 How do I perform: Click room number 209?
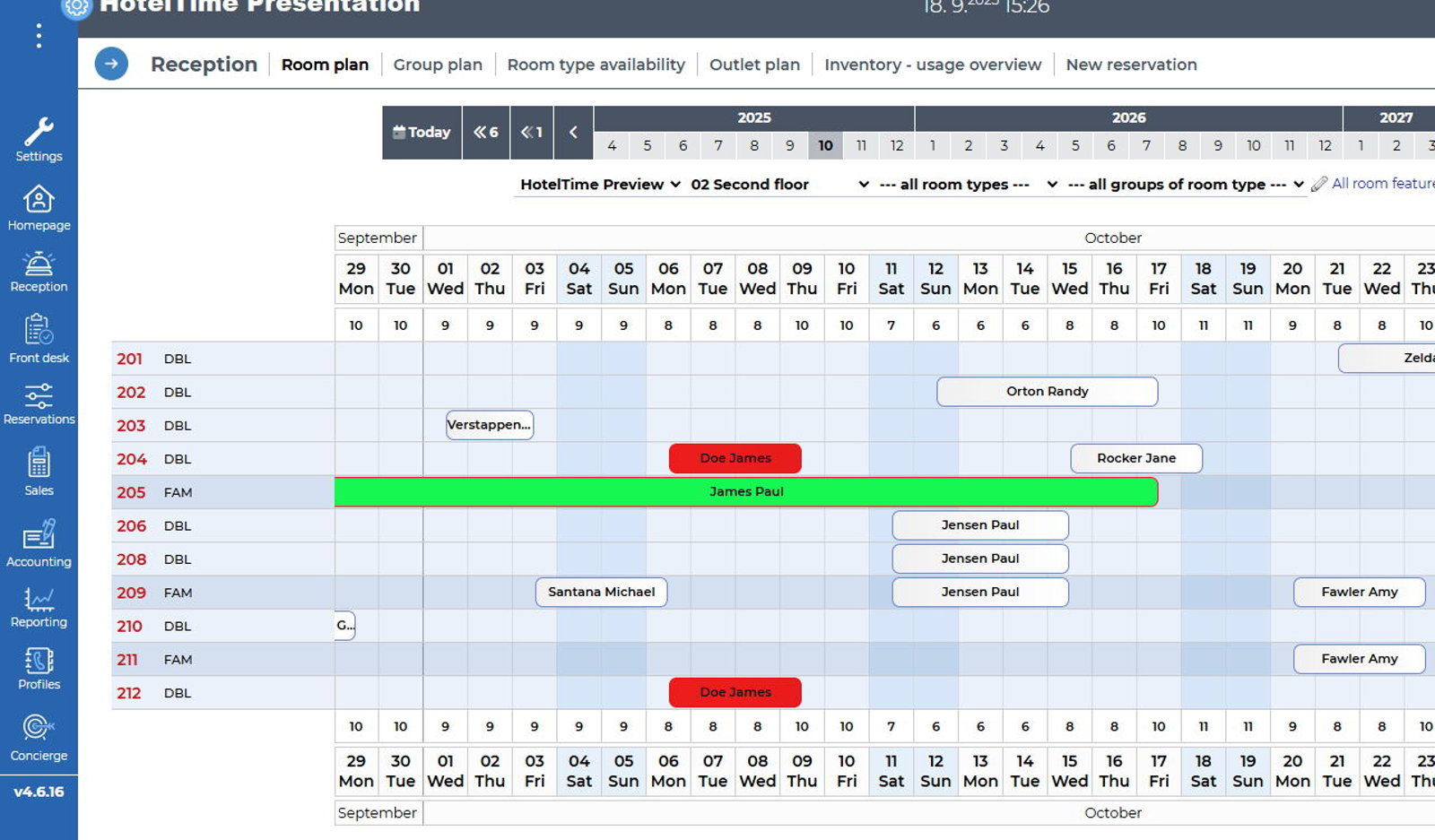[131, 593]
